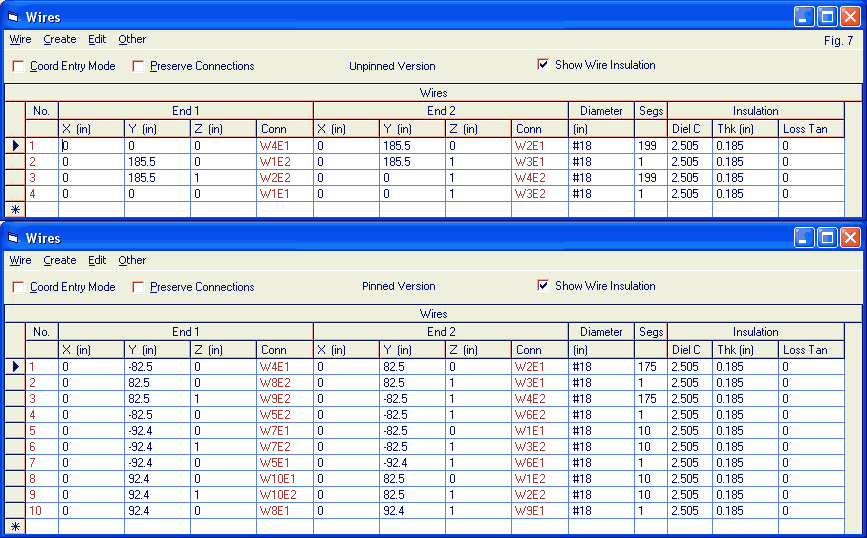Viewport: 867px width, 538px height.
Task: Select wire number 5 in Pinned window
Action: (42, 431)
